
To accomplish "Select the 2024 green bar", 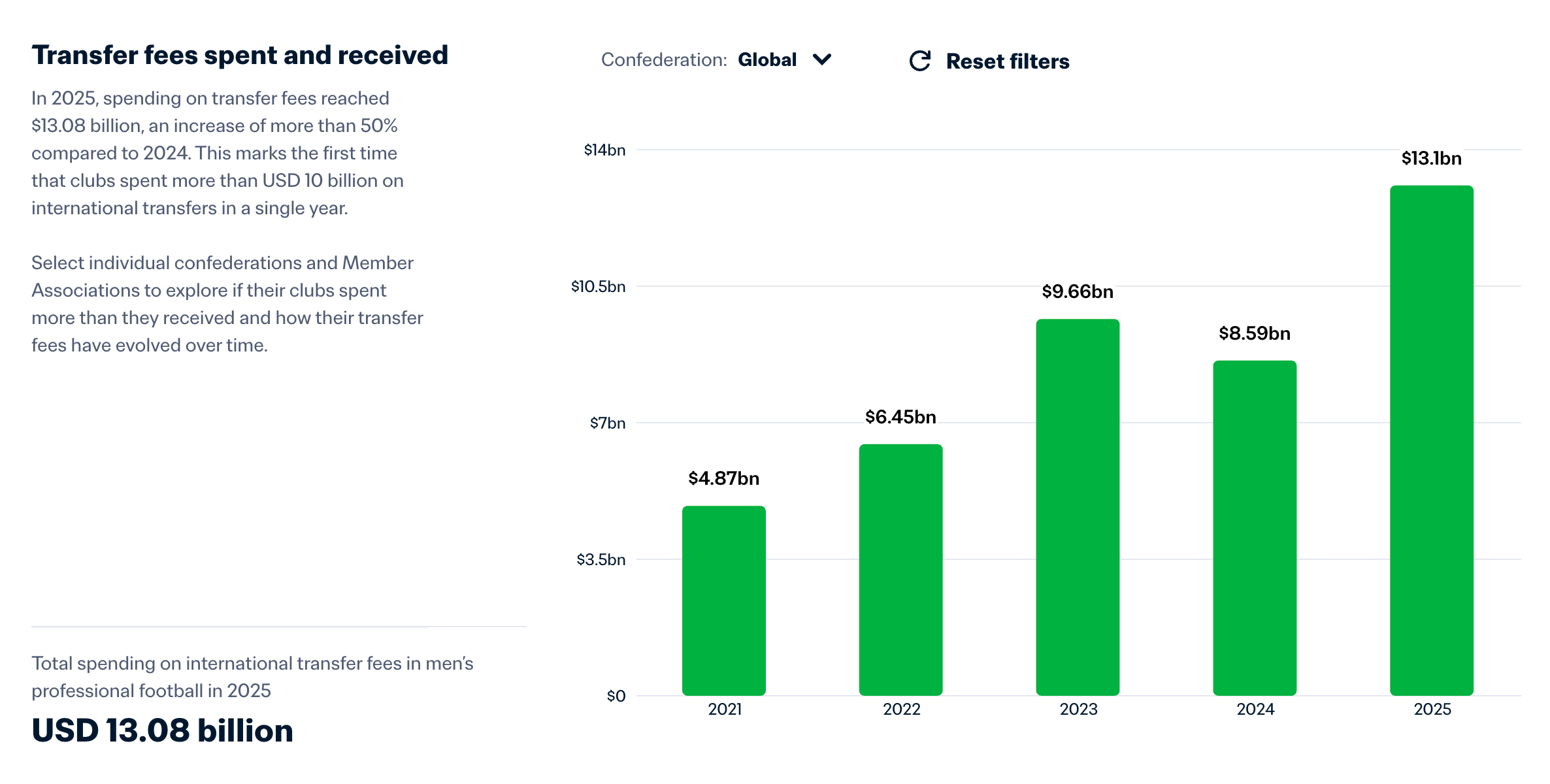I will (1255, 527).
